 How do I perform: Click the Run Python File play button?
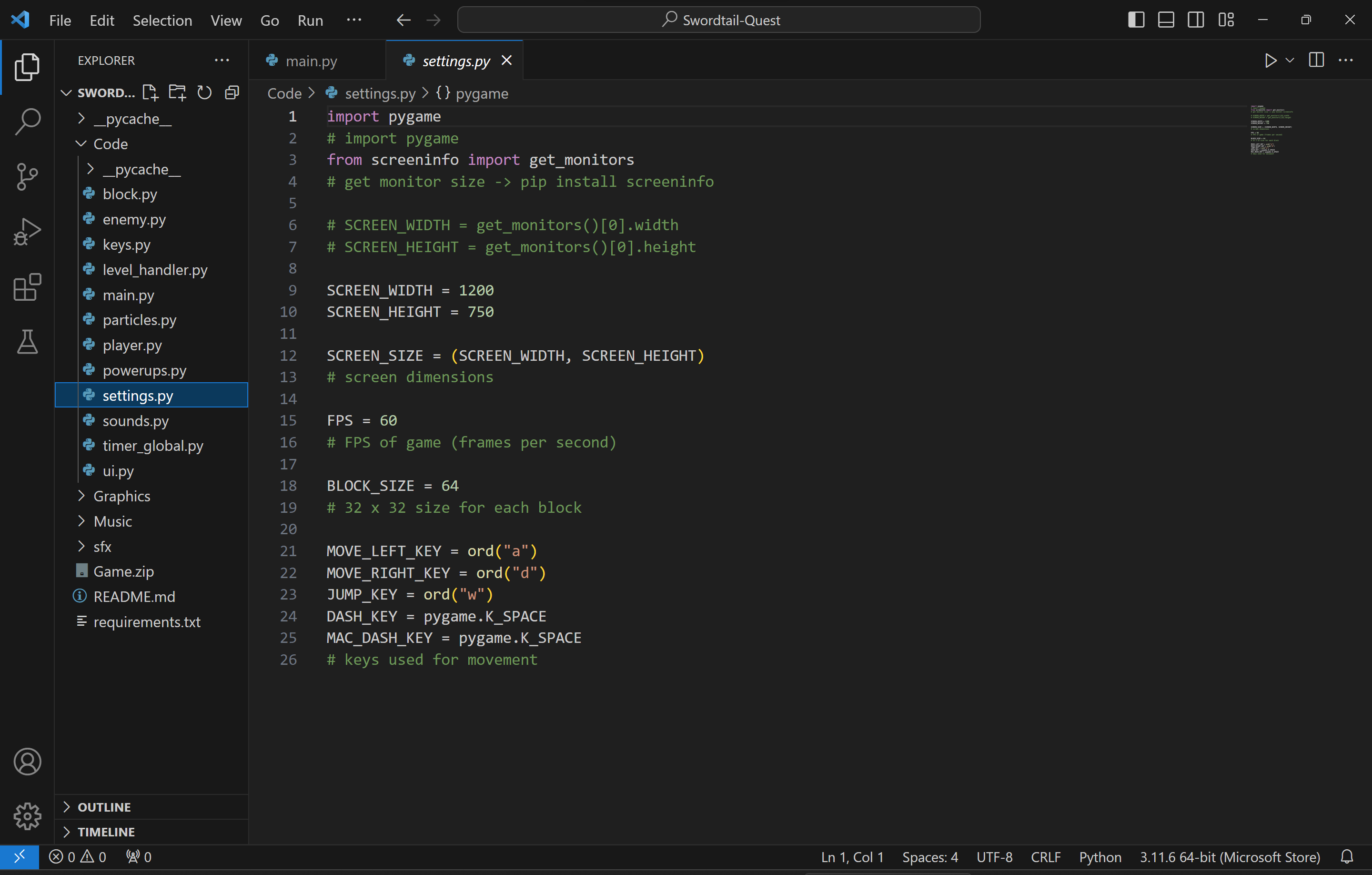point(1270,61)
